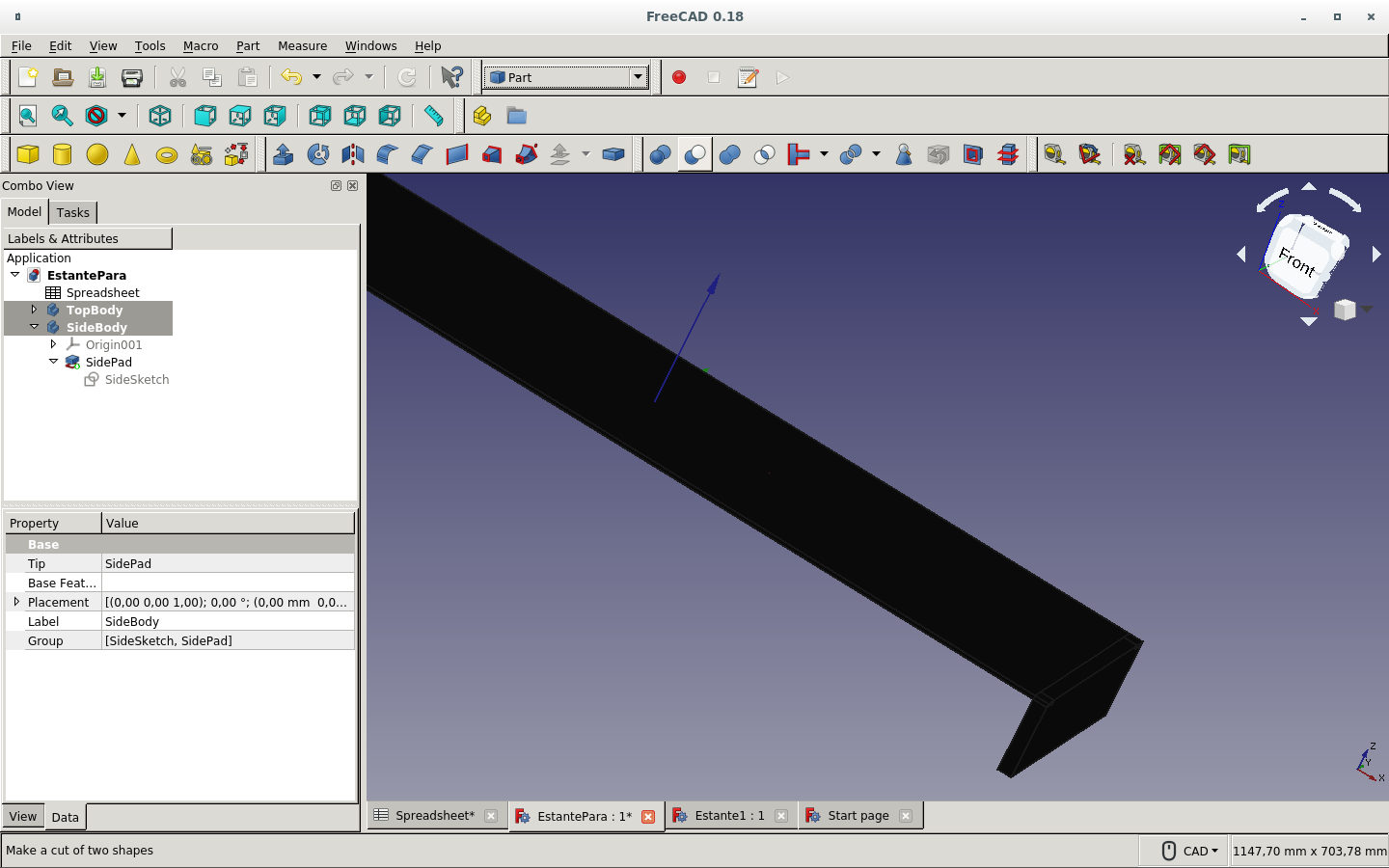Create a torus primitive
The width and height of the screenshot is (1389, 868).
(167, 154)
